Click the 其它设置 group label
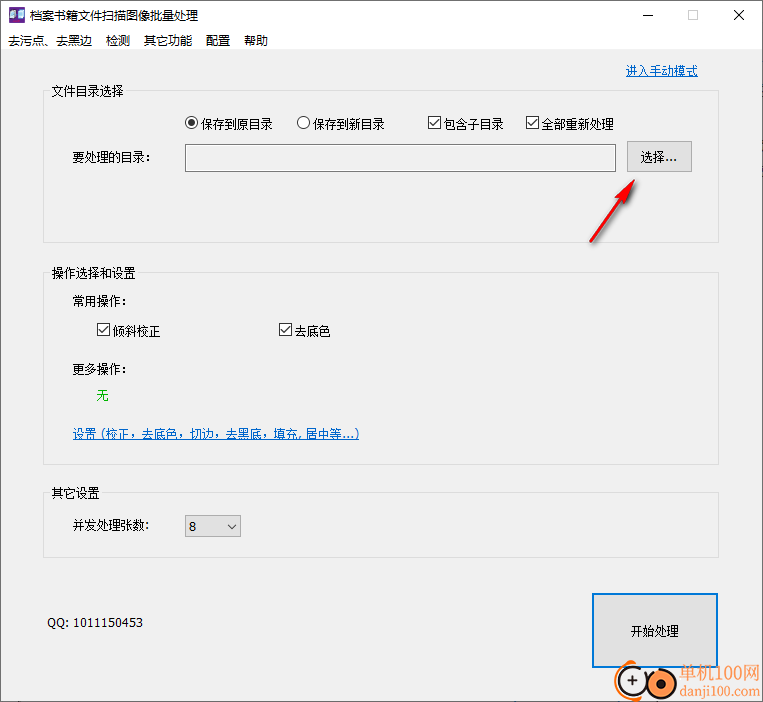Screen dimensions: 763x702 (75, 493)
